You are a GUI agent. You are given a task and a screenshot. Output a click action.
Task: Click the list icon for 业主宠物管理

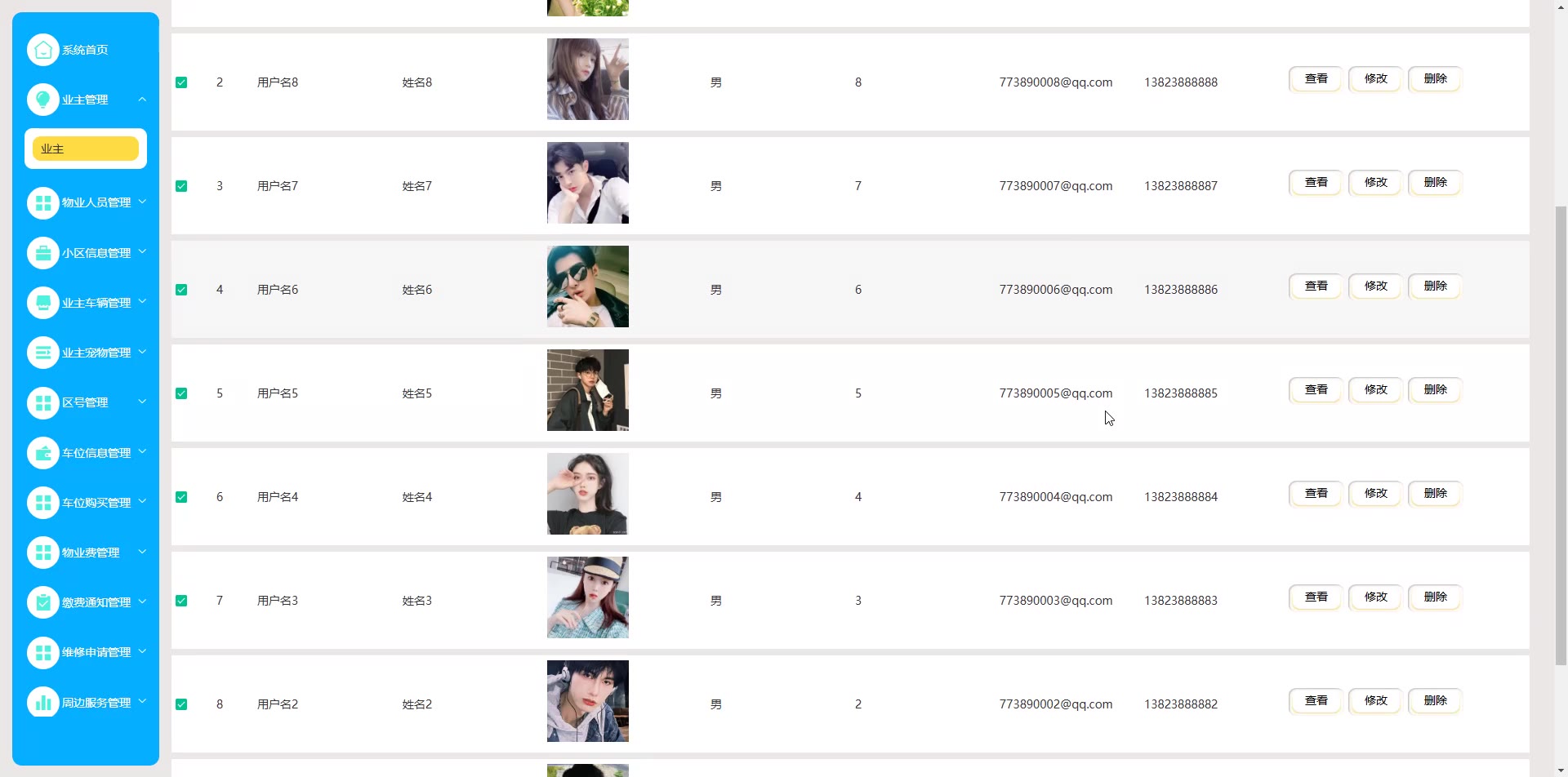tap(43, 353)
